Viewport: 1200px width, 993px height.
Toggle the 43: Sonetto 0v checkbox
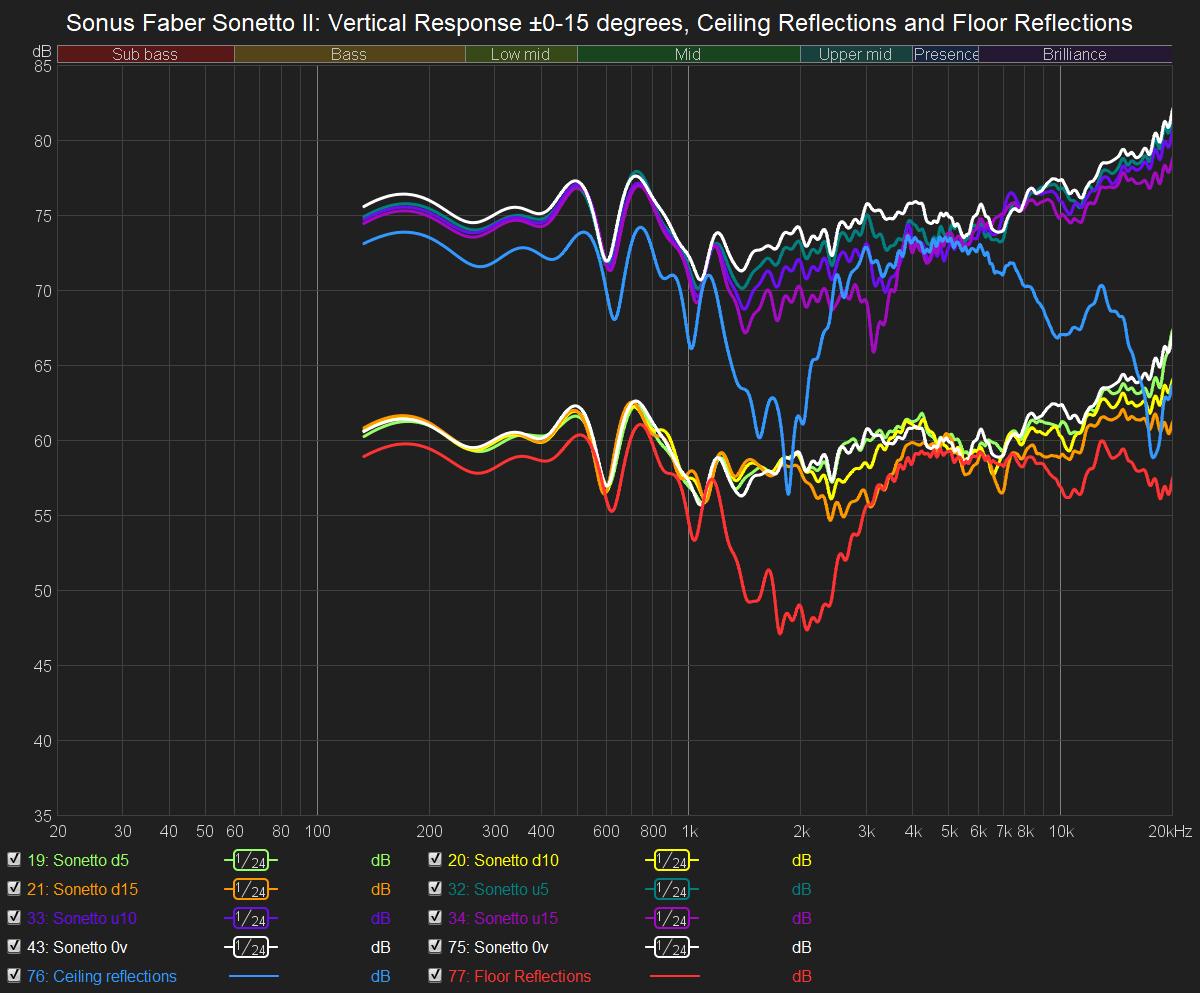[x=14, y=947]
